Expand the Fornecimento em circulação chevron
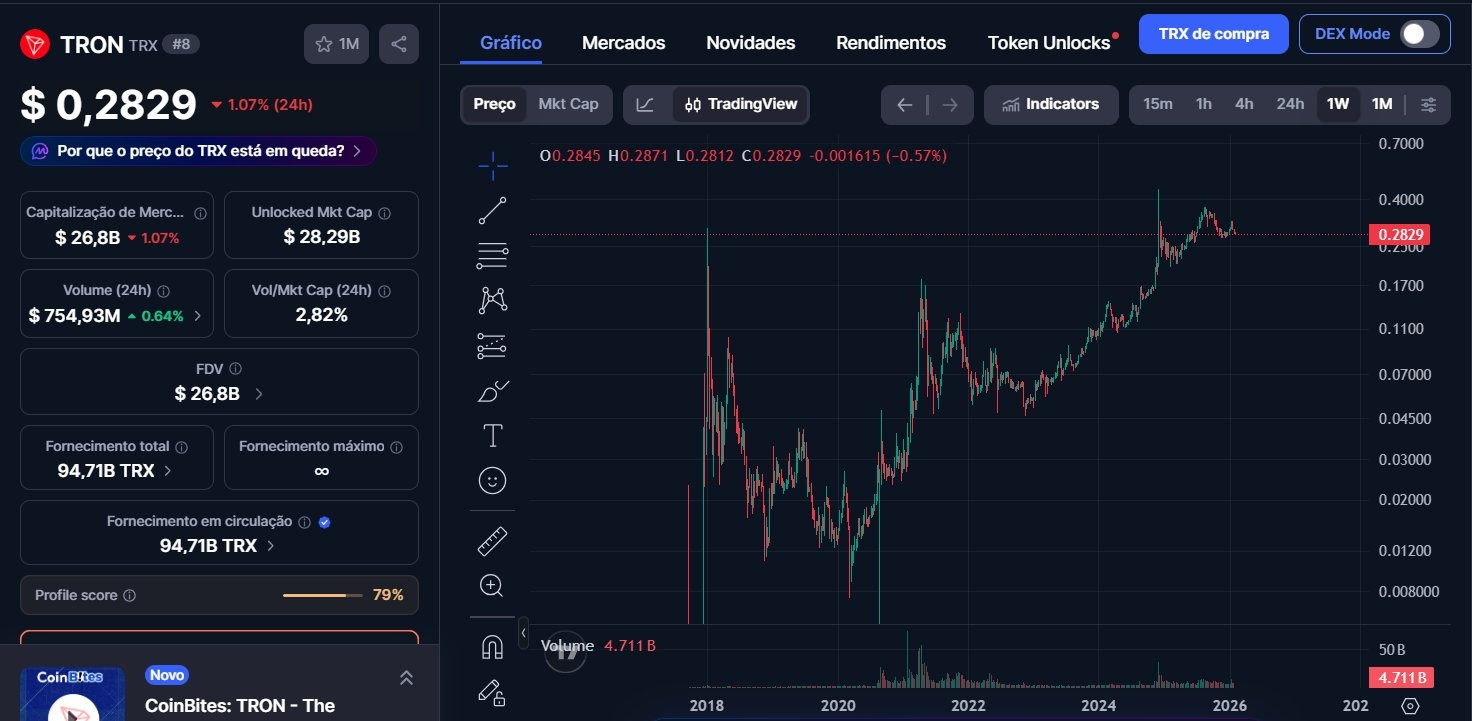1472x721 pixels. pyautogui.click(x=271, y=546)
